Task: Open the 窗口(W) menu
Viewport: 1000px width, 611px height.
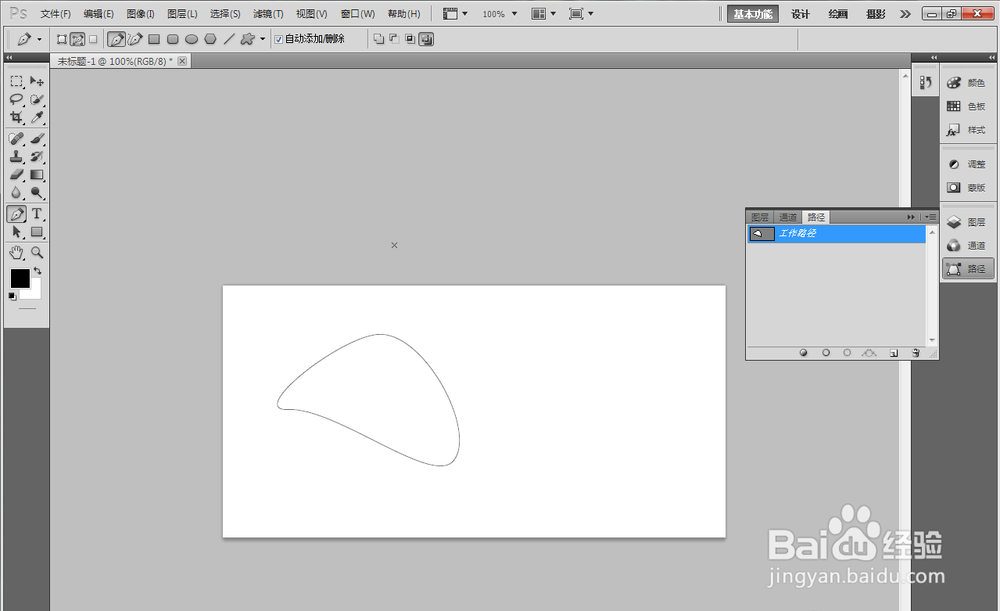Action: tap(357, 13)
